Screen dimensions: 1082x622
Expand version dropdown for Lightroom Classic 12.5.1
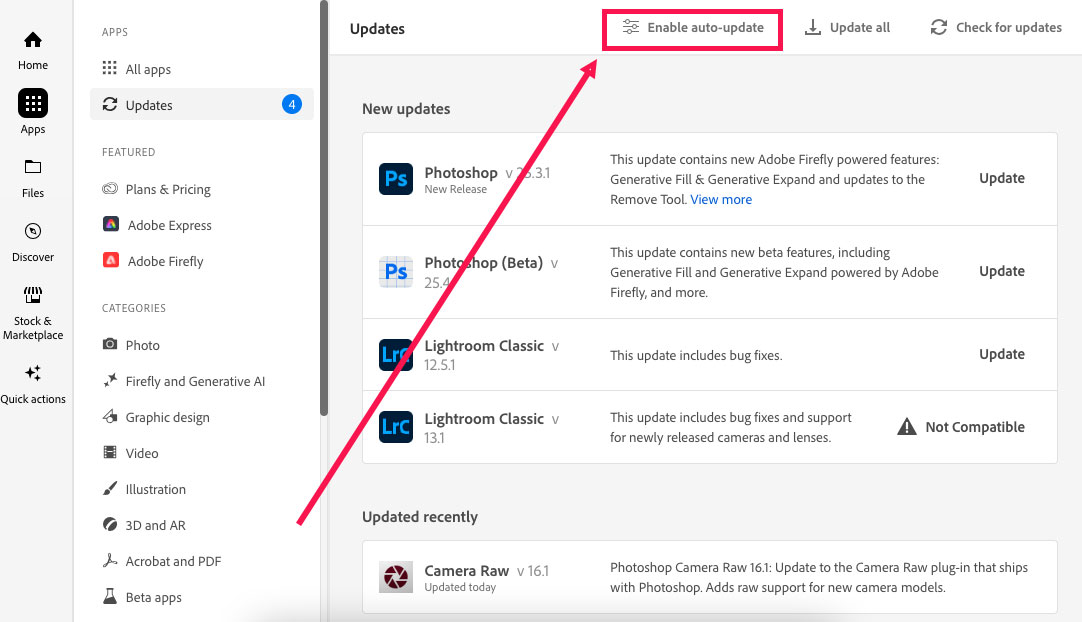556,347
